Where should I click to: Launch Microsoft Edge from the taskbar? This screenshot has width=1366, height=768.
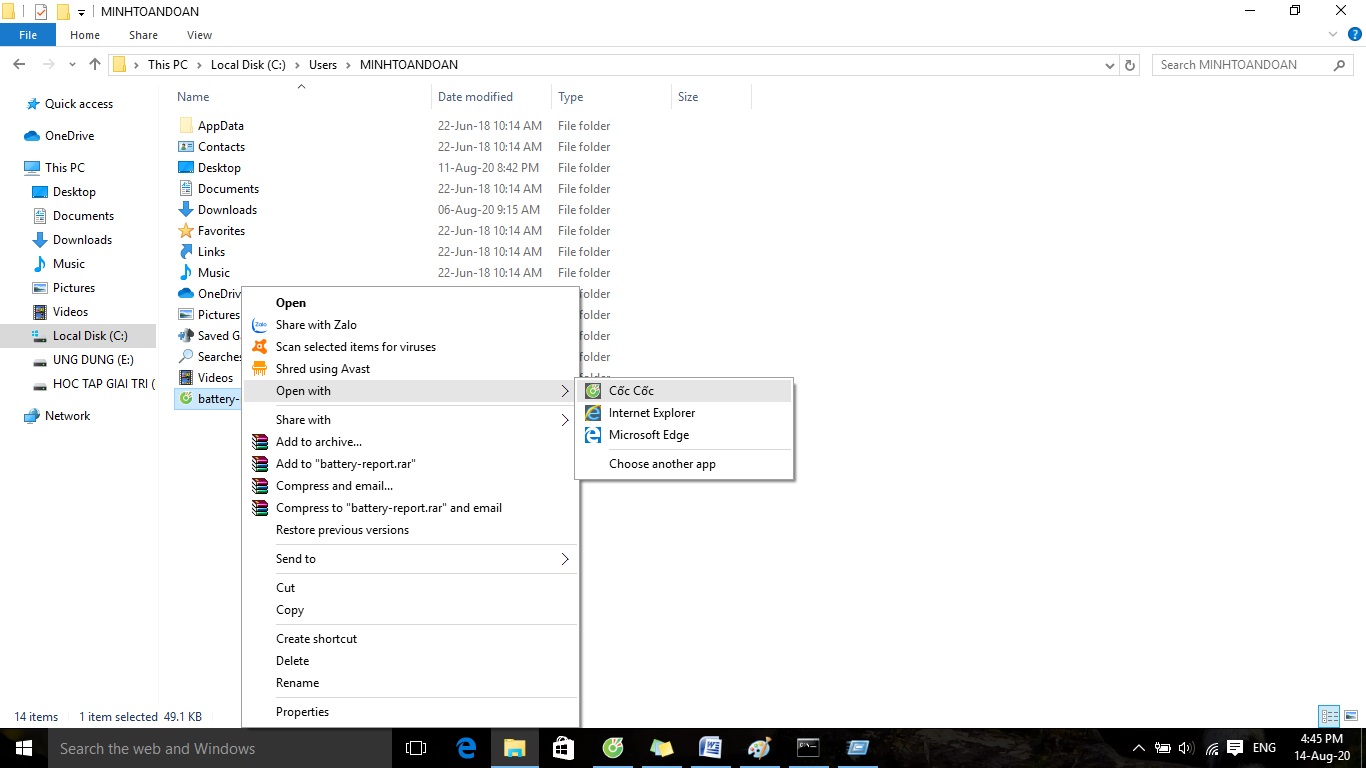(x=466, y=748)
